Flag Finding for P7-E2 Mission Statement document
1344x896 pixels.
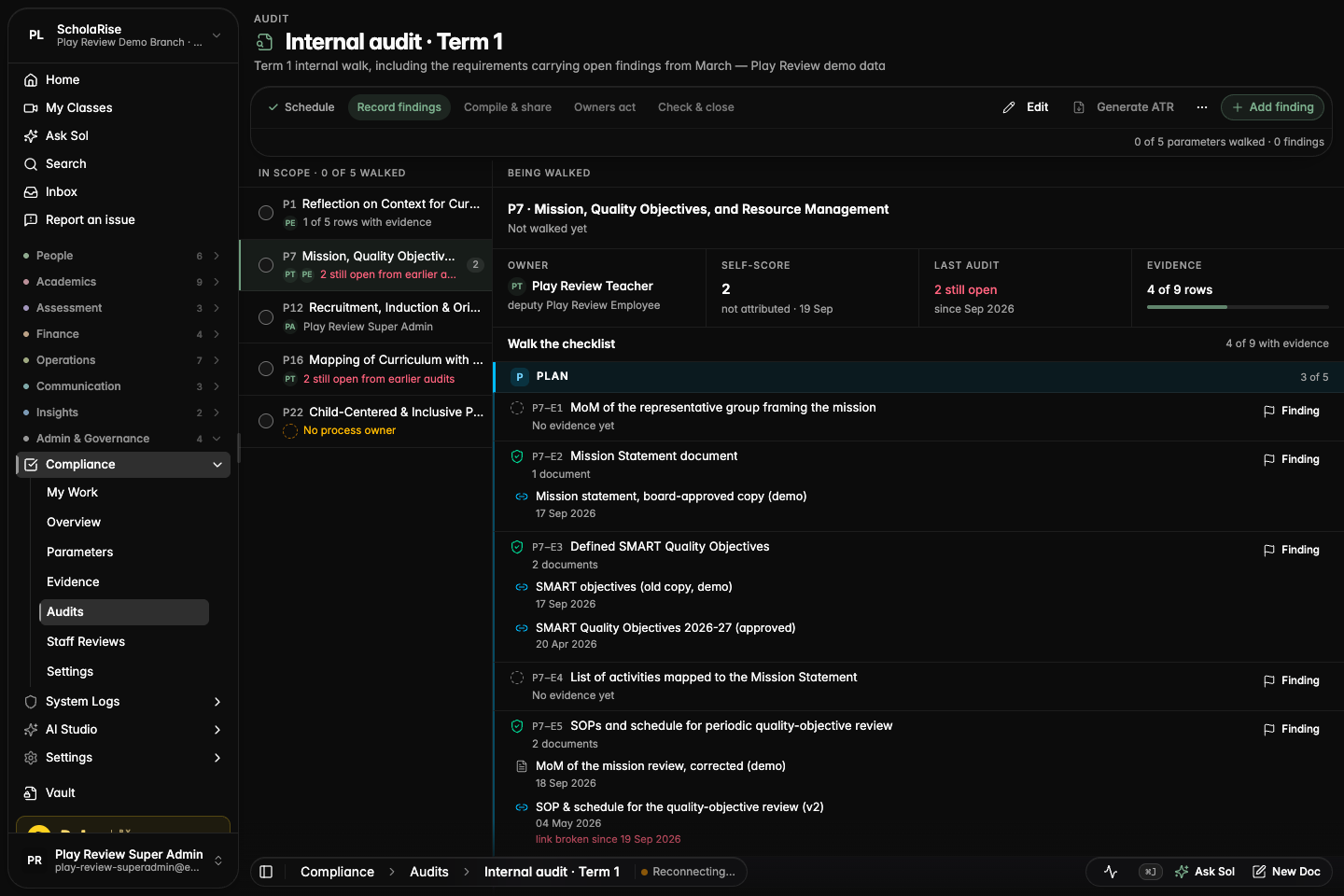[1292, 459]
